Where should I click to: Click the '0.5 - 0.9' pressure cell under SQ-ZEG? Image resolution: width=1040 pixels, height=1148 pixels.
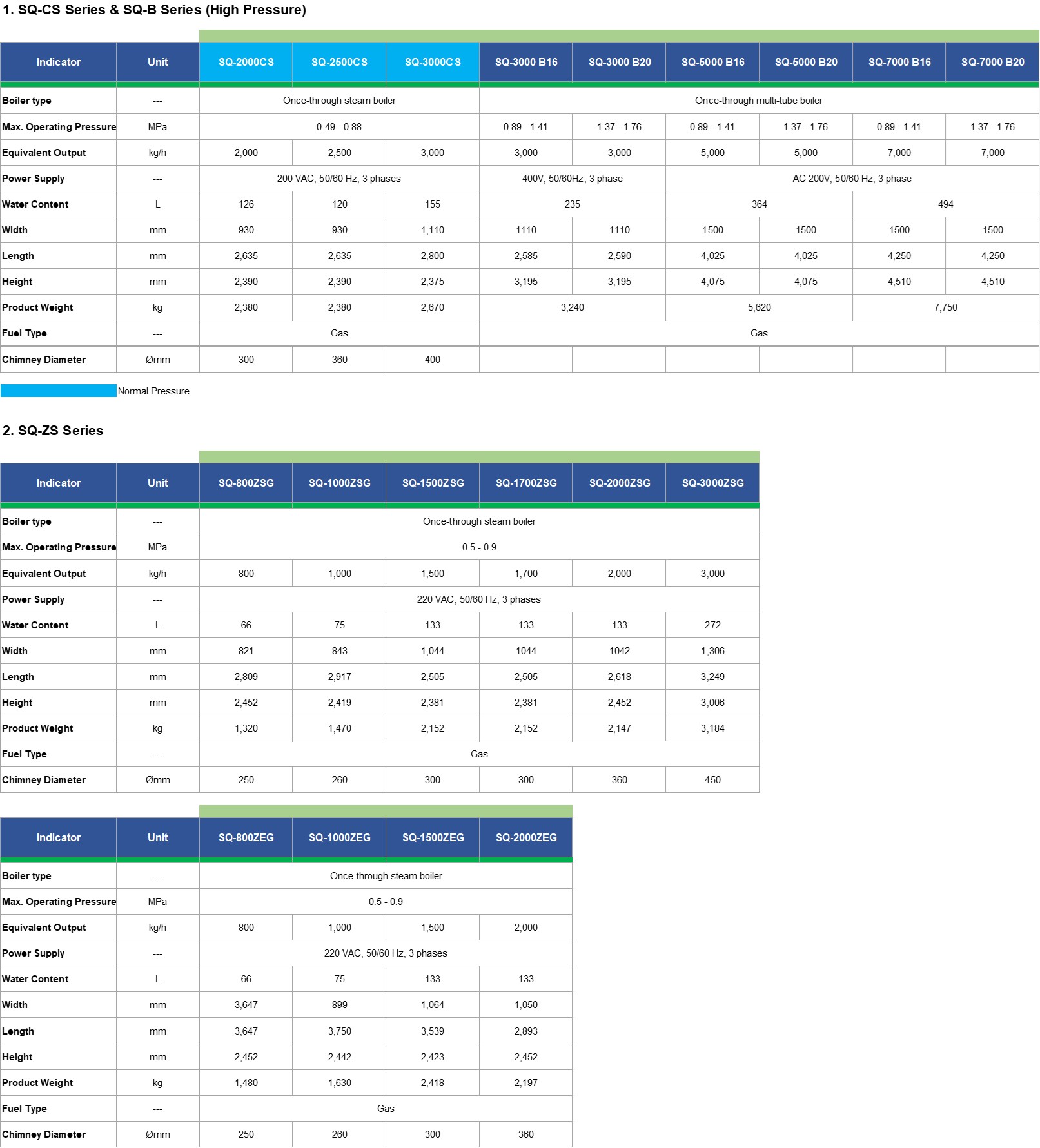pyautogui.click(x=386, y=902)
